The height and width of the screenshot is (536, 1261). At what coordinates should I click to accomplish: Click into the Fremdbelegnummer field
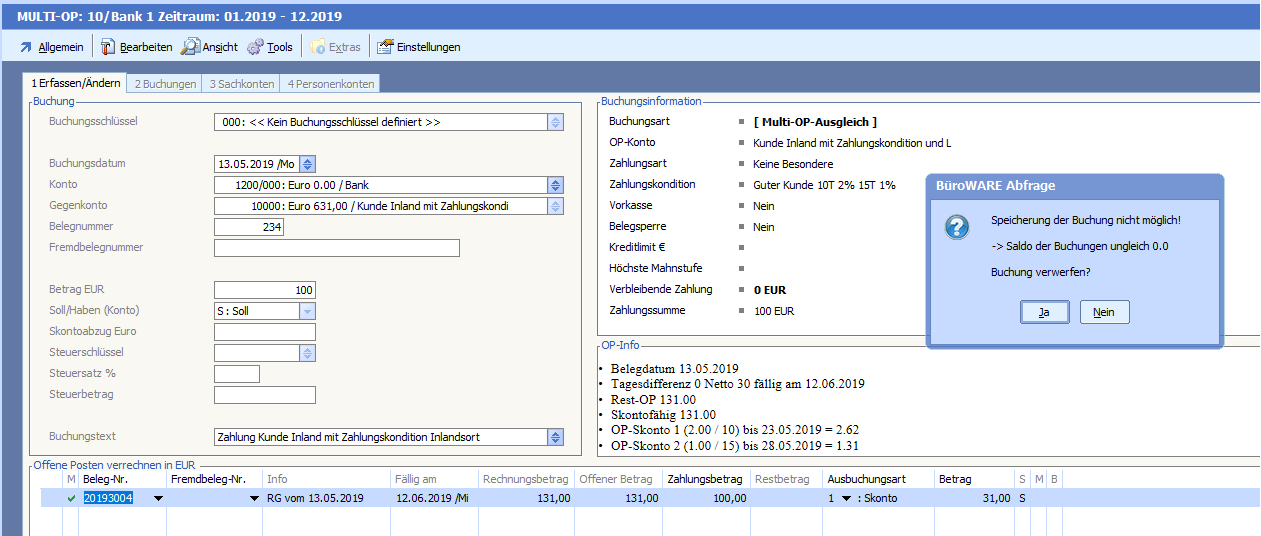coord(336,248)
